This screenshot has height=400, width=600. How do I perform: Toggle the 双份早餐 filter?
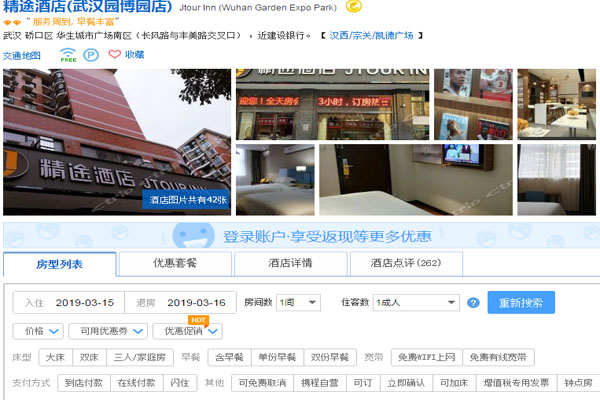pos(330,357)
